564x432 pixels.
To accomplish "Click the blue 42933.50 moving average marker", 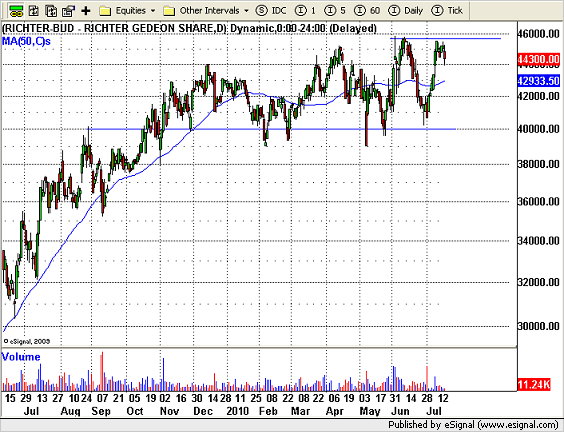I will (538, 81).
